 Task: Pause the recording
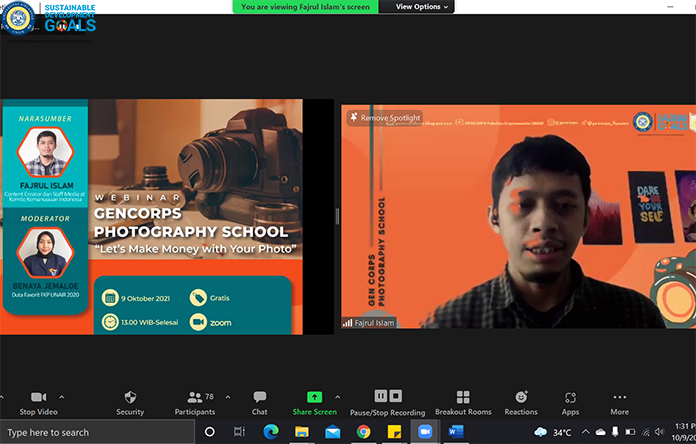tap(380, 396)
